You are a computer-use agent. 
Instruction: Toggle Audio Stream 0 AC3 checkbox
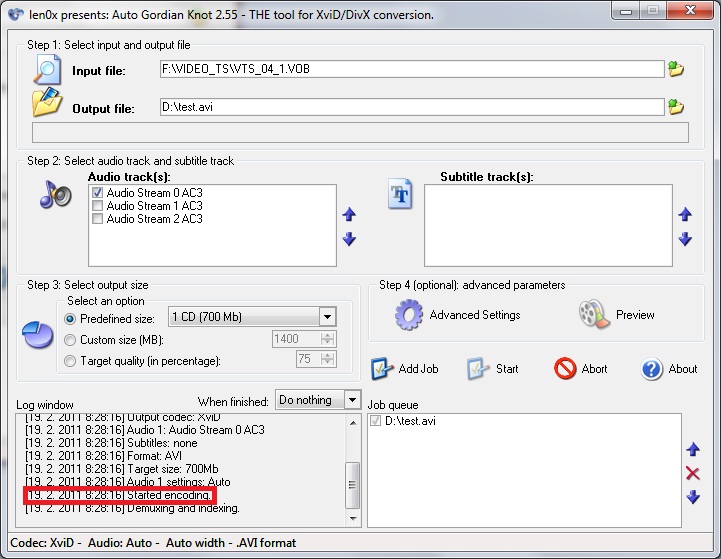[97, 193]
